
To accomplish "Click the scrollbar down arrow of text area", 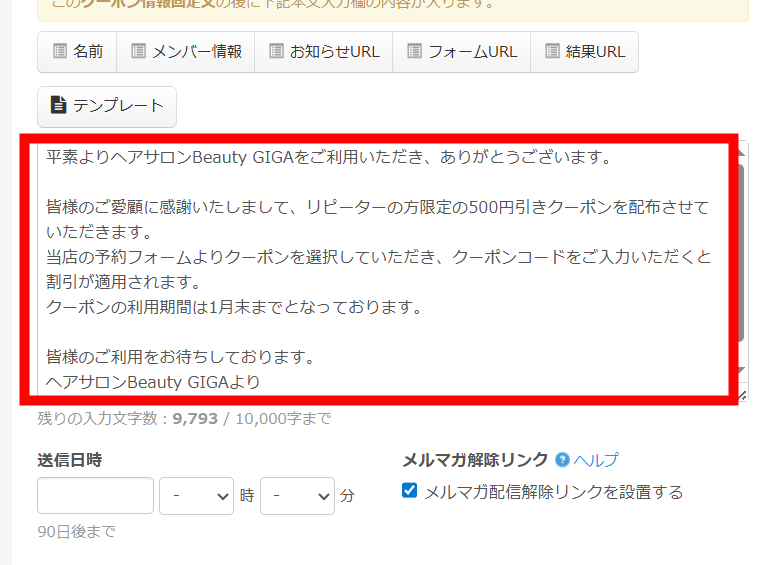I will [741, 370].
